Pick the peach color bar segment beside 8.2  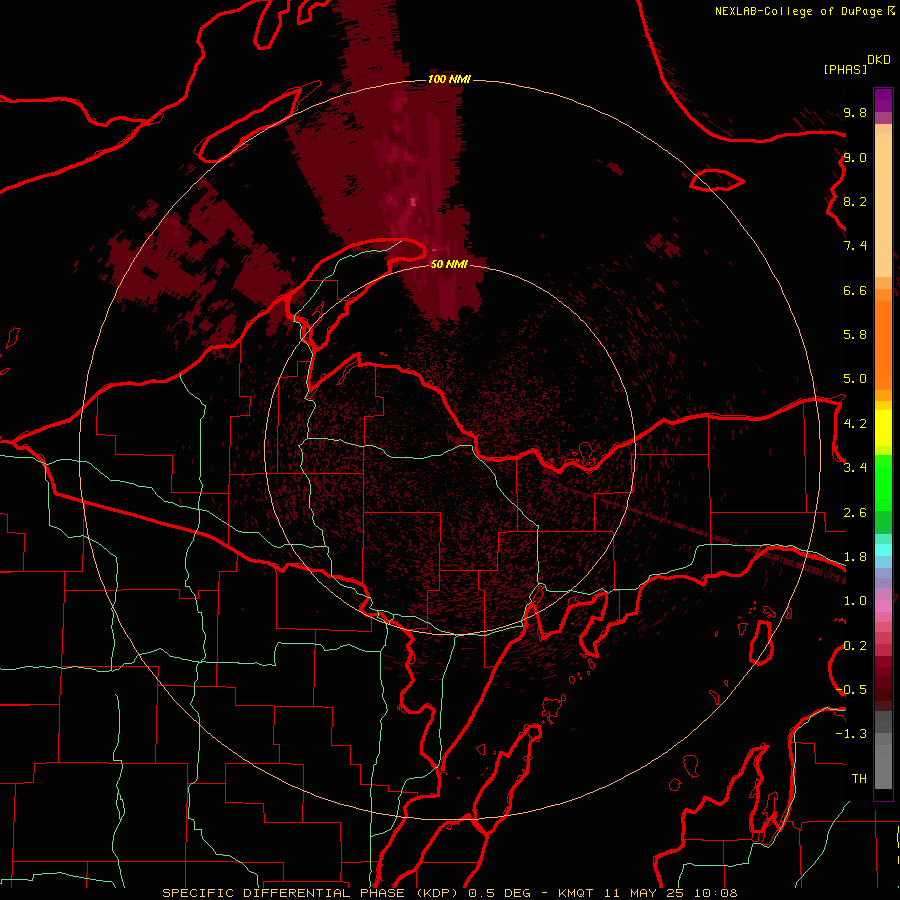point(883,205)
